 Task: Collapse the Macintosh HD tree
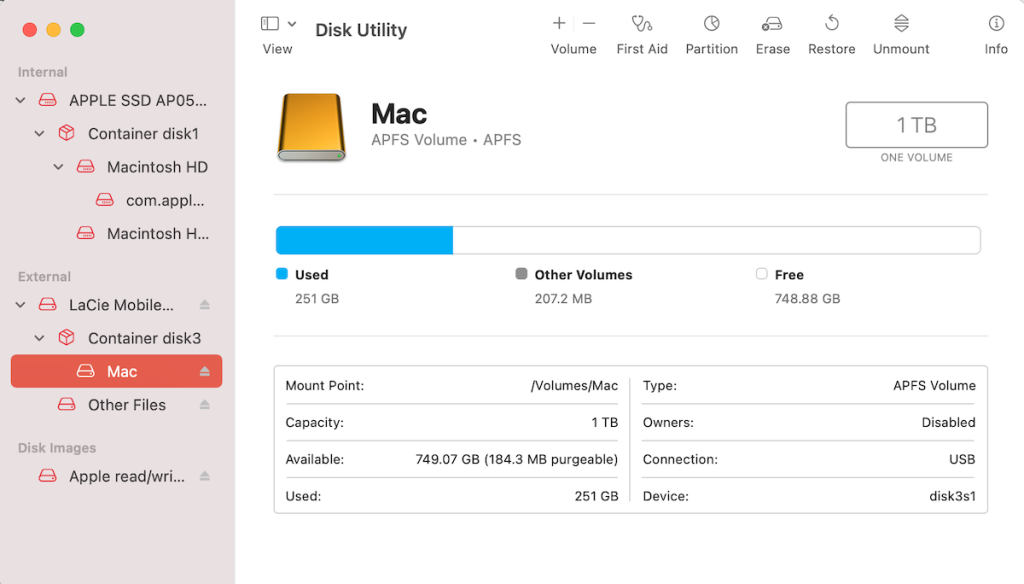pyautogui.click(x=57, y=167)
